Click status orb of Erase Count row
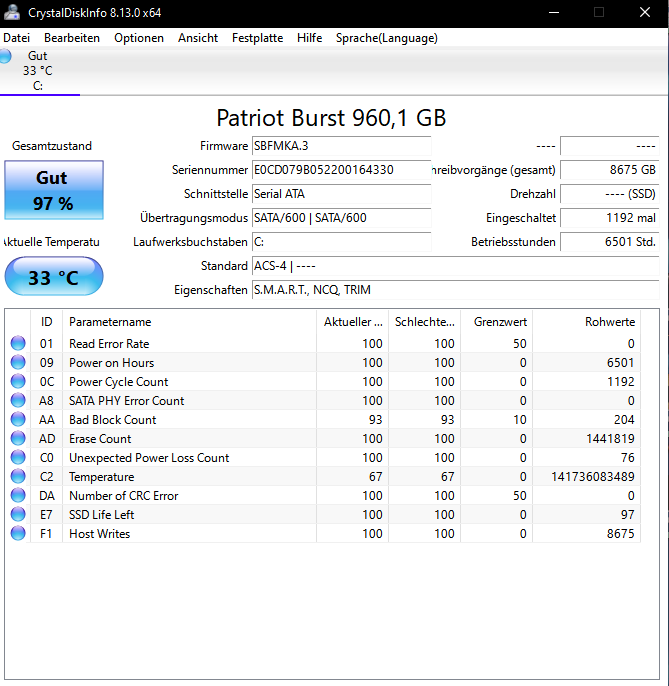Screen dimensions: 669x686 [x=18, y=438]
